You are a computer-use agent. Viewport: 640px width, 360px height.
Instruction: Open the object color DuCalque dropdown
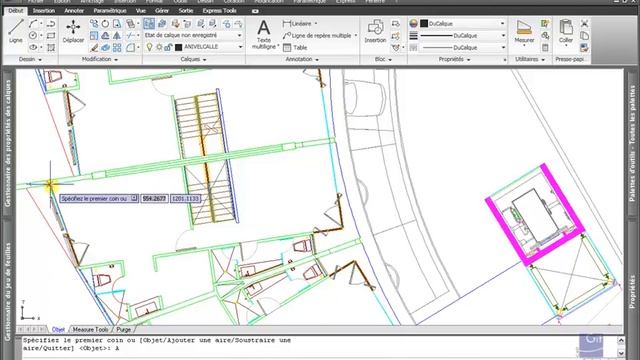pos(464,24)
